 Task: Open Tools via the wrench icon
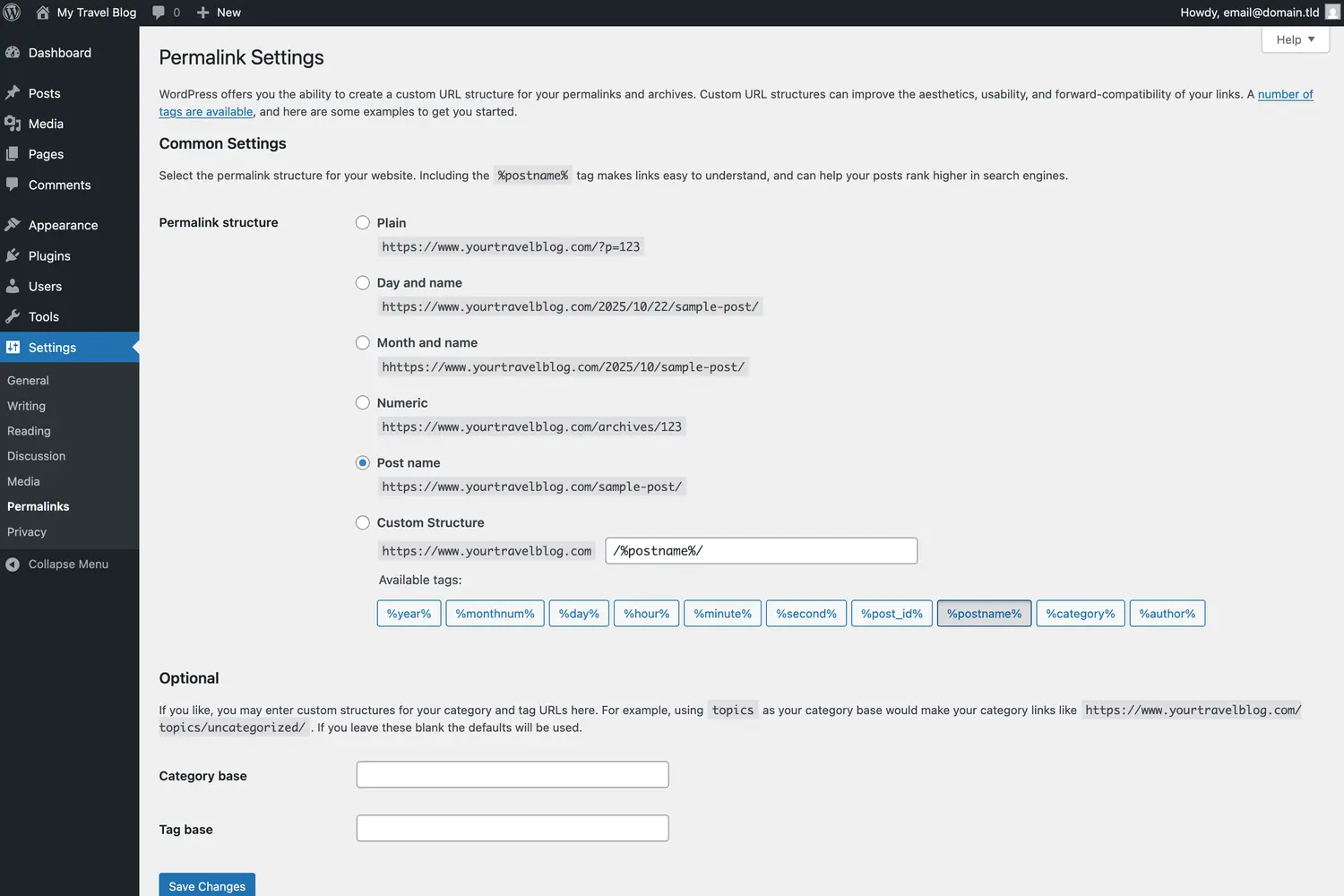13,316
